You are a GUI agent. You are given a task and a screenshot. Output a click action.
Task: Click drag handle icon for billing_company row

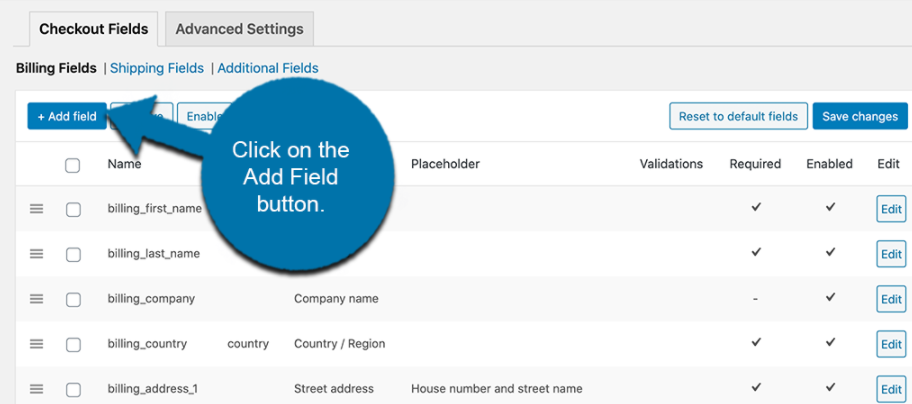coord(37,299)
